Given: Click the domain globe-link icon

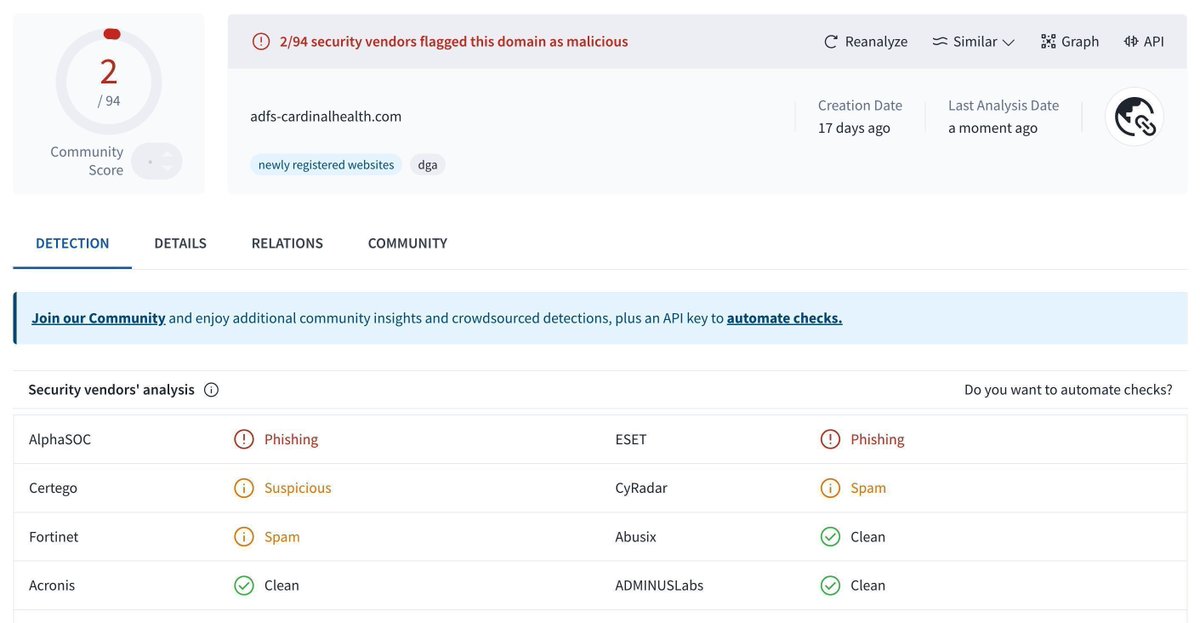Looking at the screenshot, I should pyautogui.click(x=1134, y=117).
